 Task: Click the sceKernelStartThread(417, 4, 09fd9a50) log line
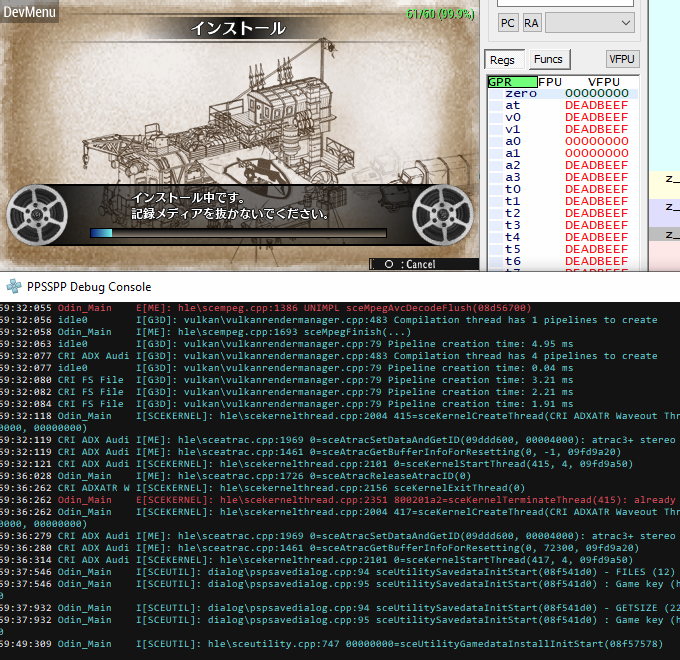(x=316, y=560)
